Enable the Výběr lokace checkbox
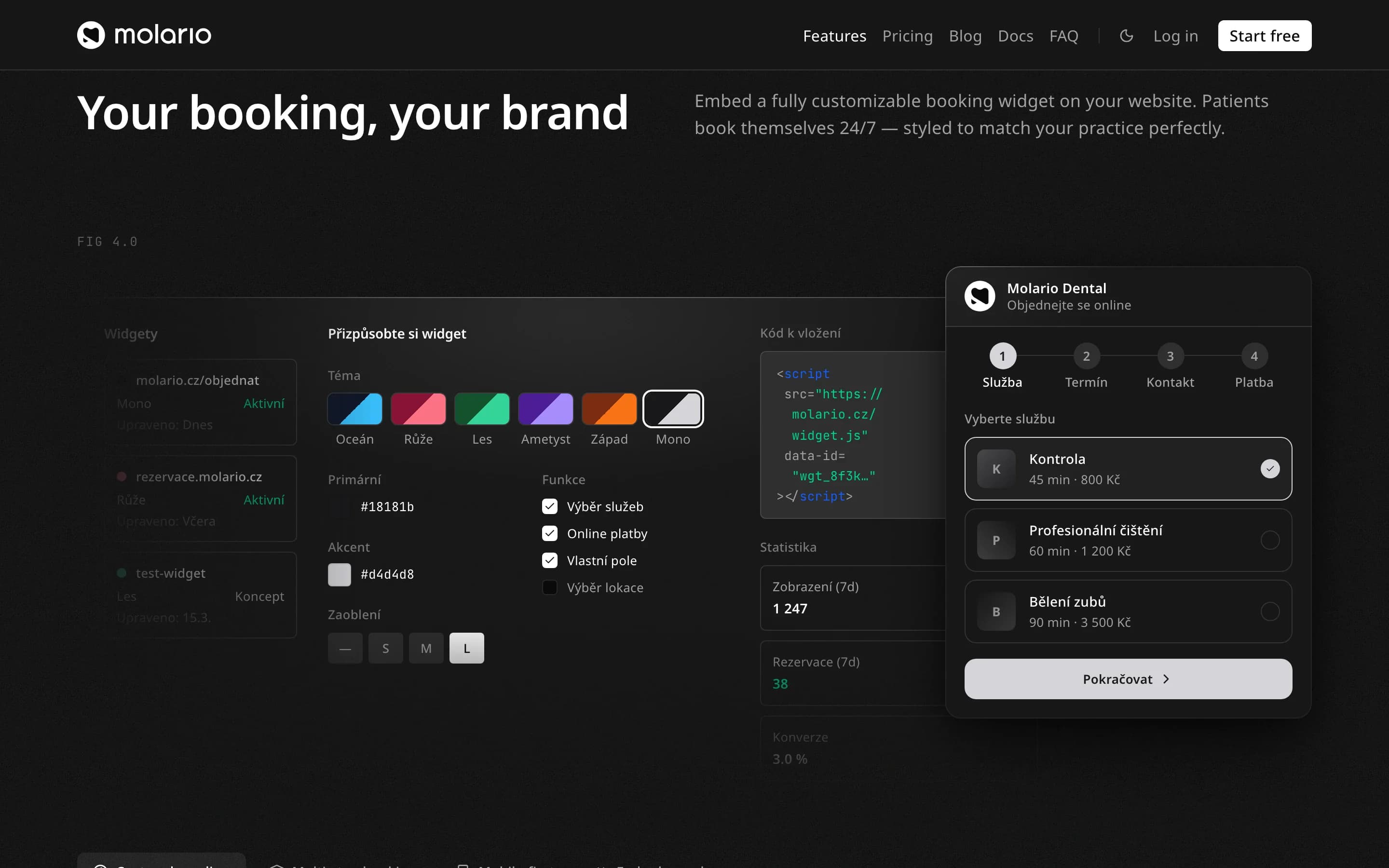This screenshot has height=868, width=1389. click(550, 587)
